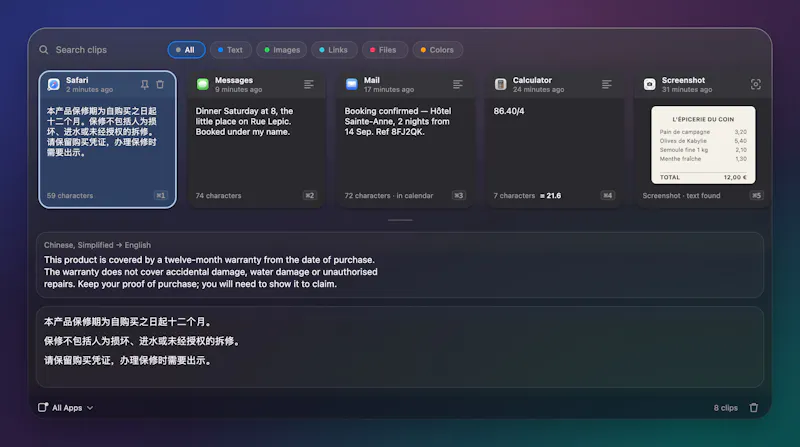Click the = 21.6 calculation result
Viewport: 800px width, 447px height.
pos(551,195)
